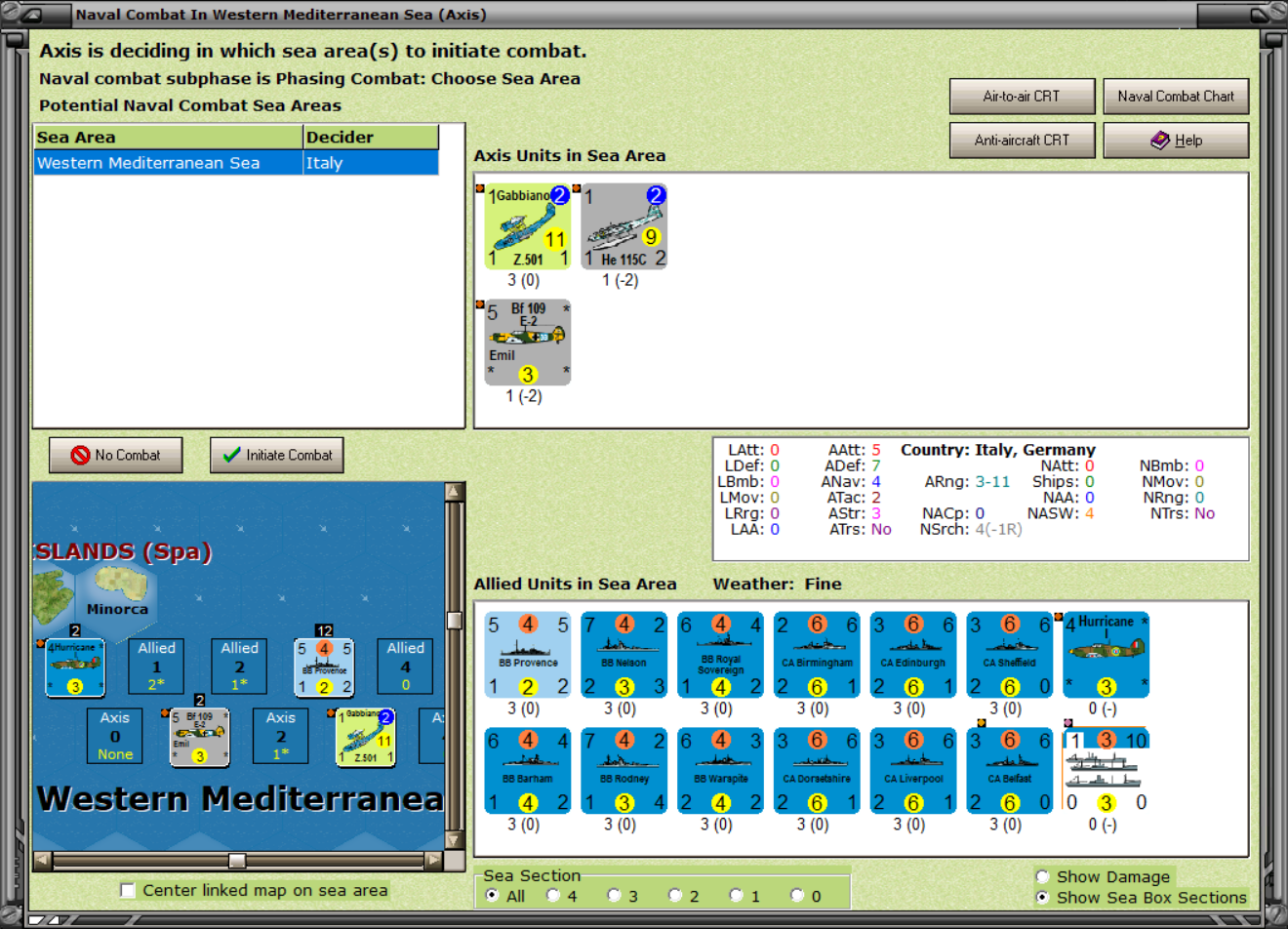Click Hurricane counter on the mini map
The image size is (1288, 929).
point(75,667)
